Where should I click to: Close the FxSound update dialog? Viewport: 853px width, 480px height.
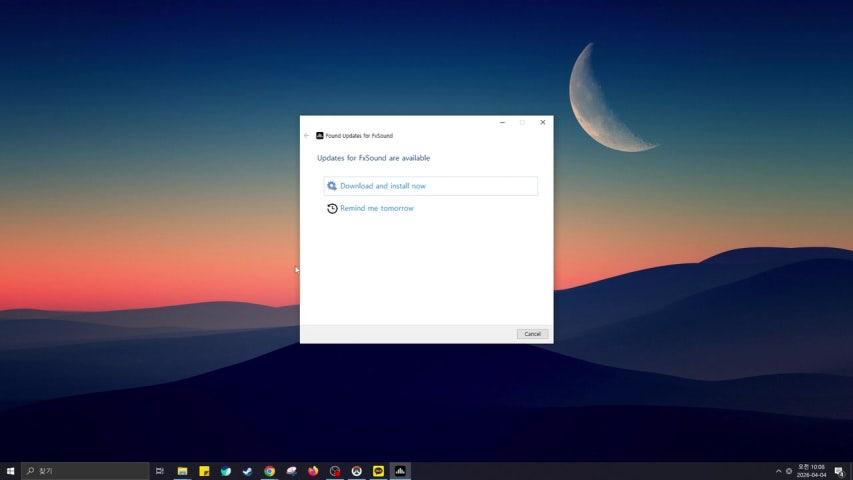point(543,122)
